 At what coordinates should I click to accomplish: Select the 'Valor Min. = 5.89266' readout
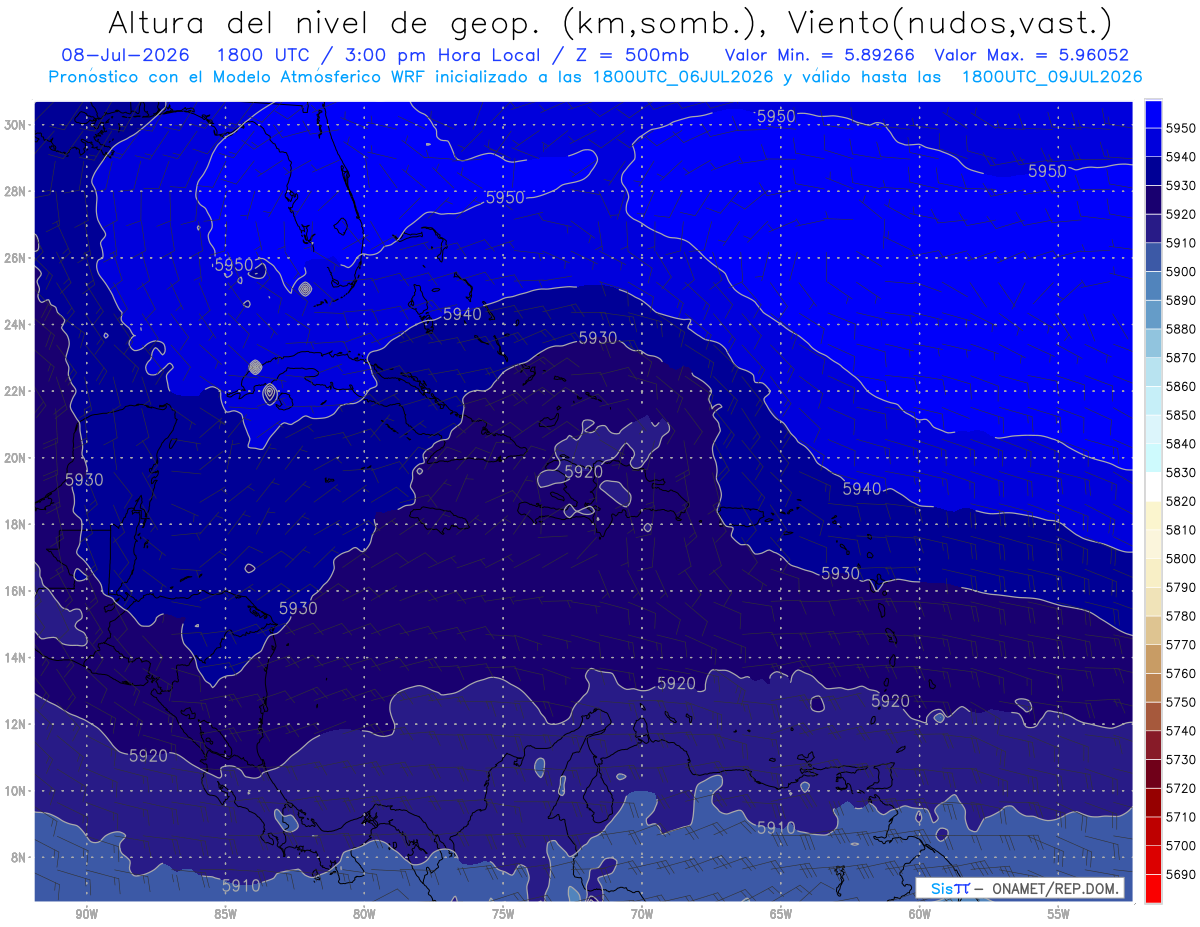tap(821, 56)
